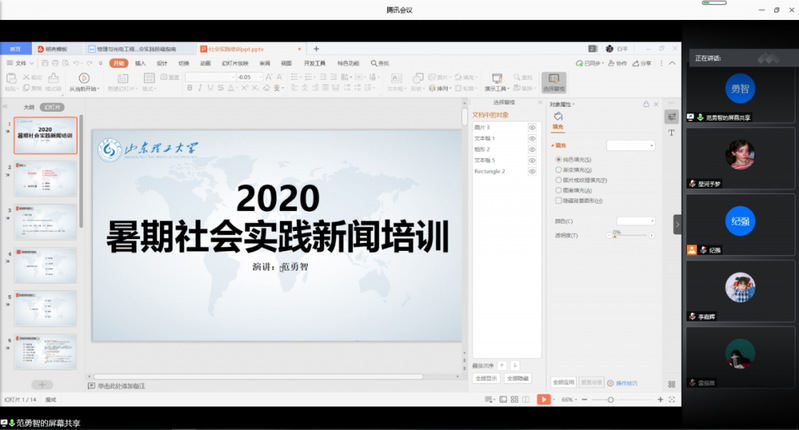Screen dimensions: 799x430
Task: Open a new document tab with plus icon
Action: pyautogui.click(x=316, y=48)
